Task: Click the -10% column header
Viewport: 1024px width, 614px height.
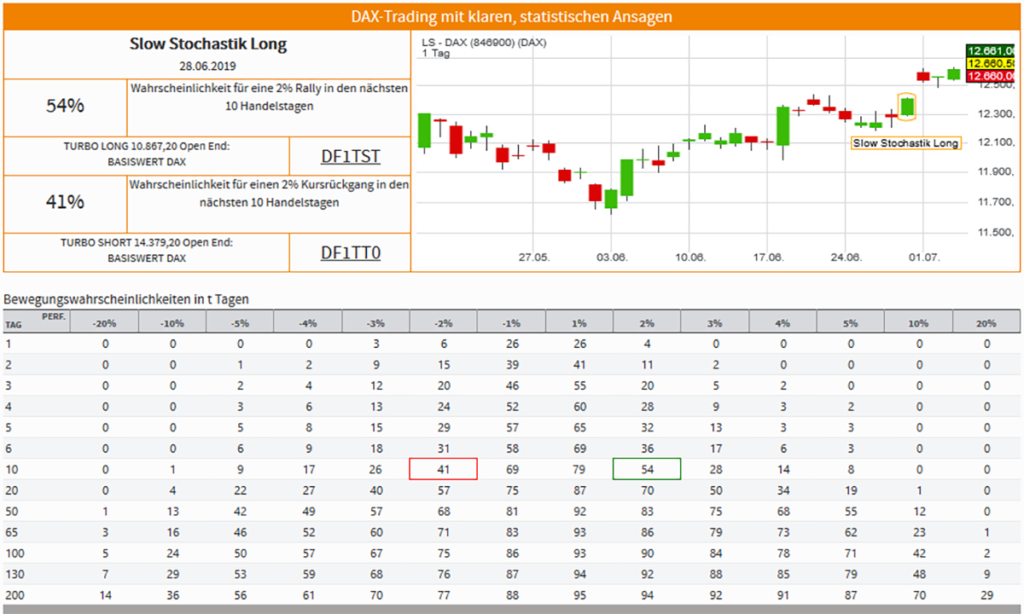Action: (172, 323)
